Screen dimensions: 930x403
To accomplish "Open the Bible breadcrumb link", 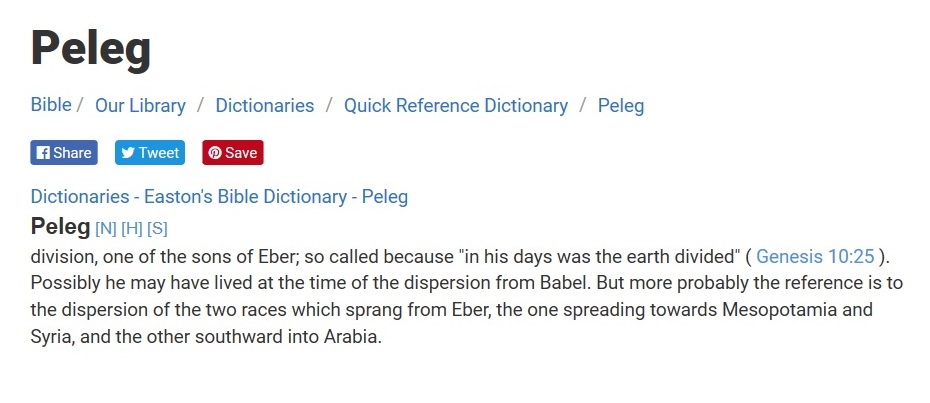I will click(51, 105).
